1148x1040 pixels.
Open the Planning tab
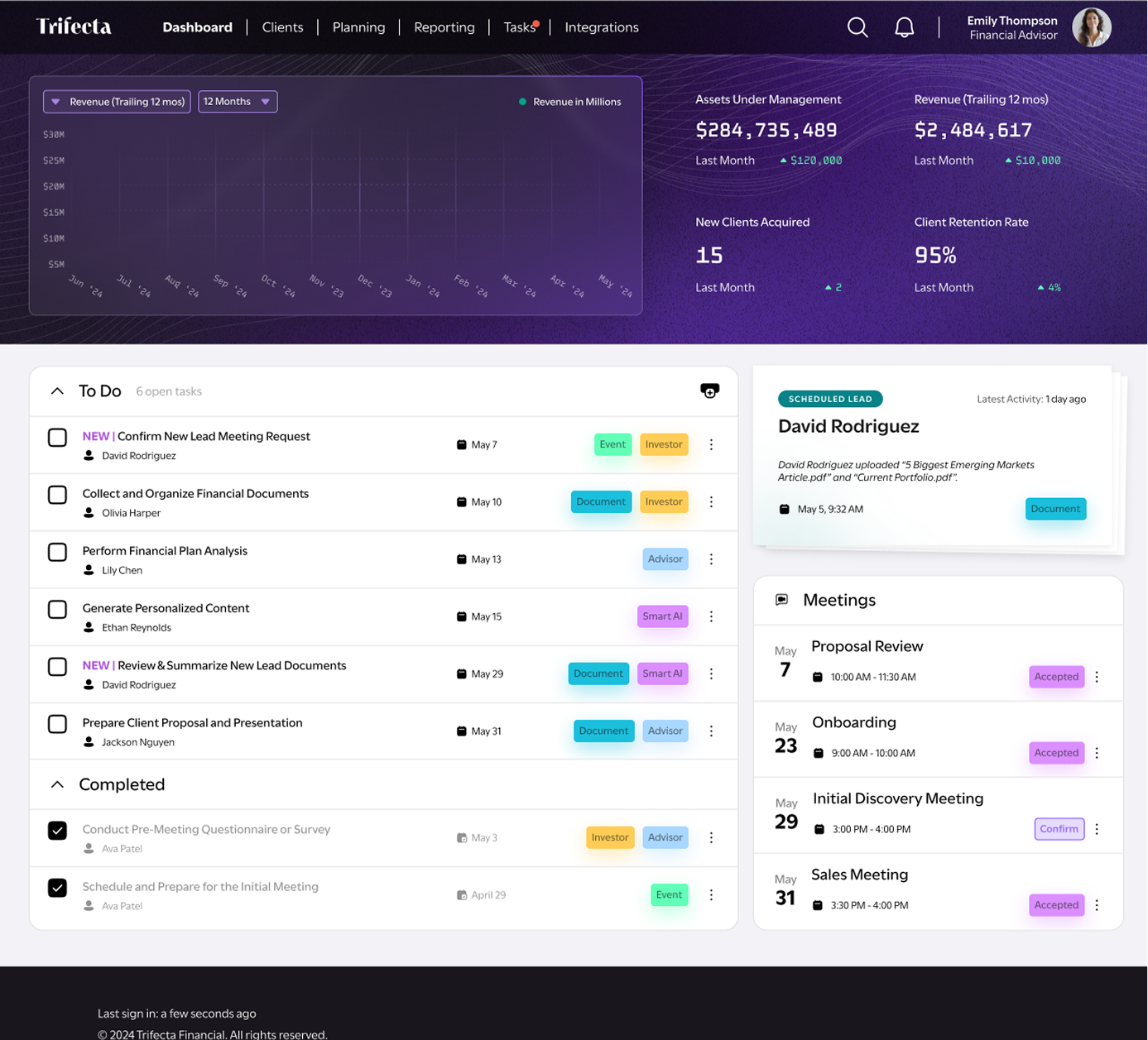click(358, 27)
